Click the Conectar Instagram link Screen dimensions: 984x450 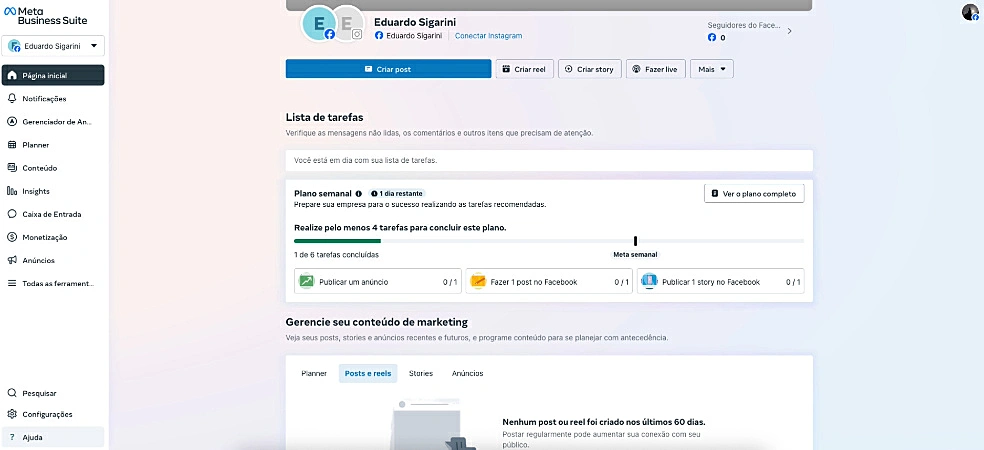(488, 36)
